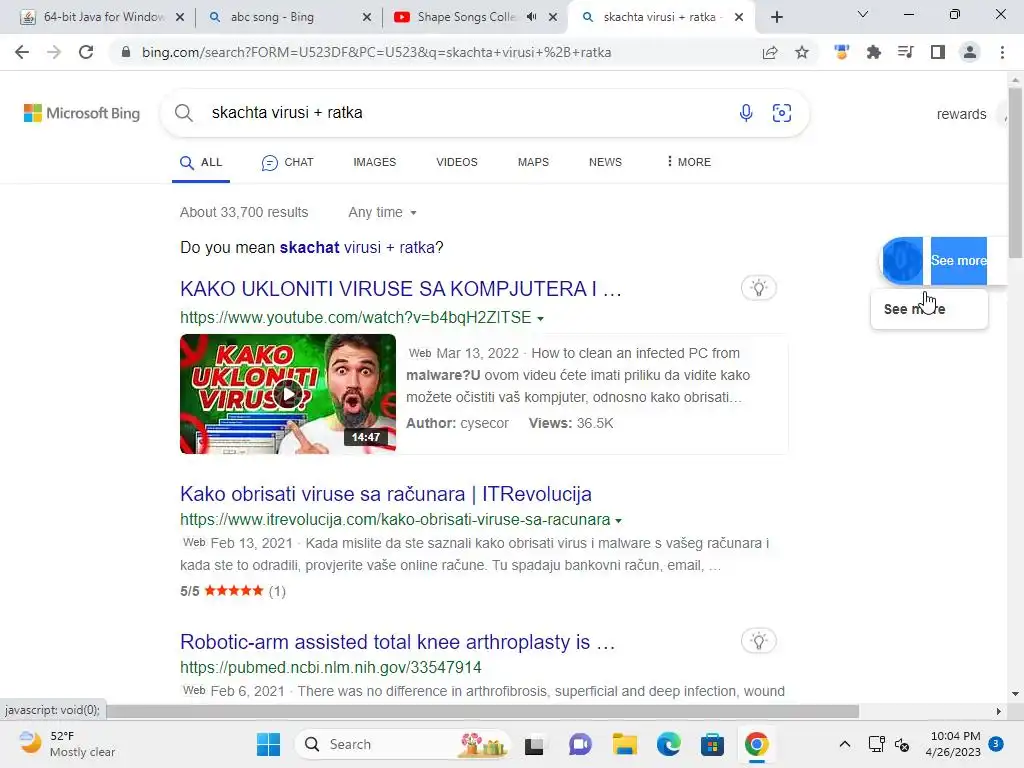This screenshot has width=1024, height=768.
Task: Close the abc song - Bing tab
Action: click(367, 17)
